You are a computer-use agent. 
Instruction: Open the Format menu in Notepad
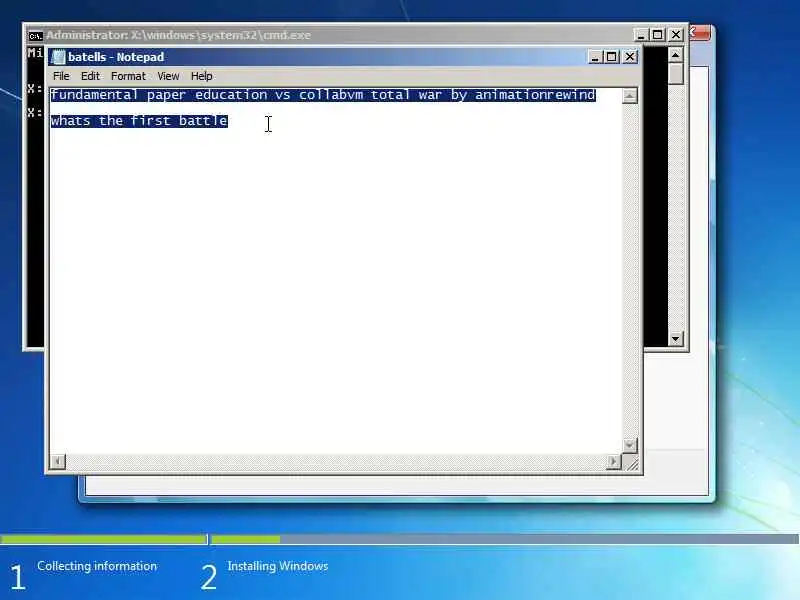128,76
